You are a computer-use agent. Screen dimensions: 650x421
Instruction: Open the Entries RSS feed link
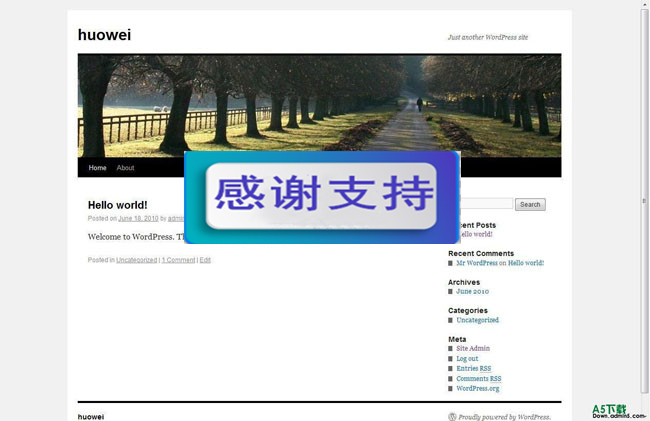(x=474, y=368)
